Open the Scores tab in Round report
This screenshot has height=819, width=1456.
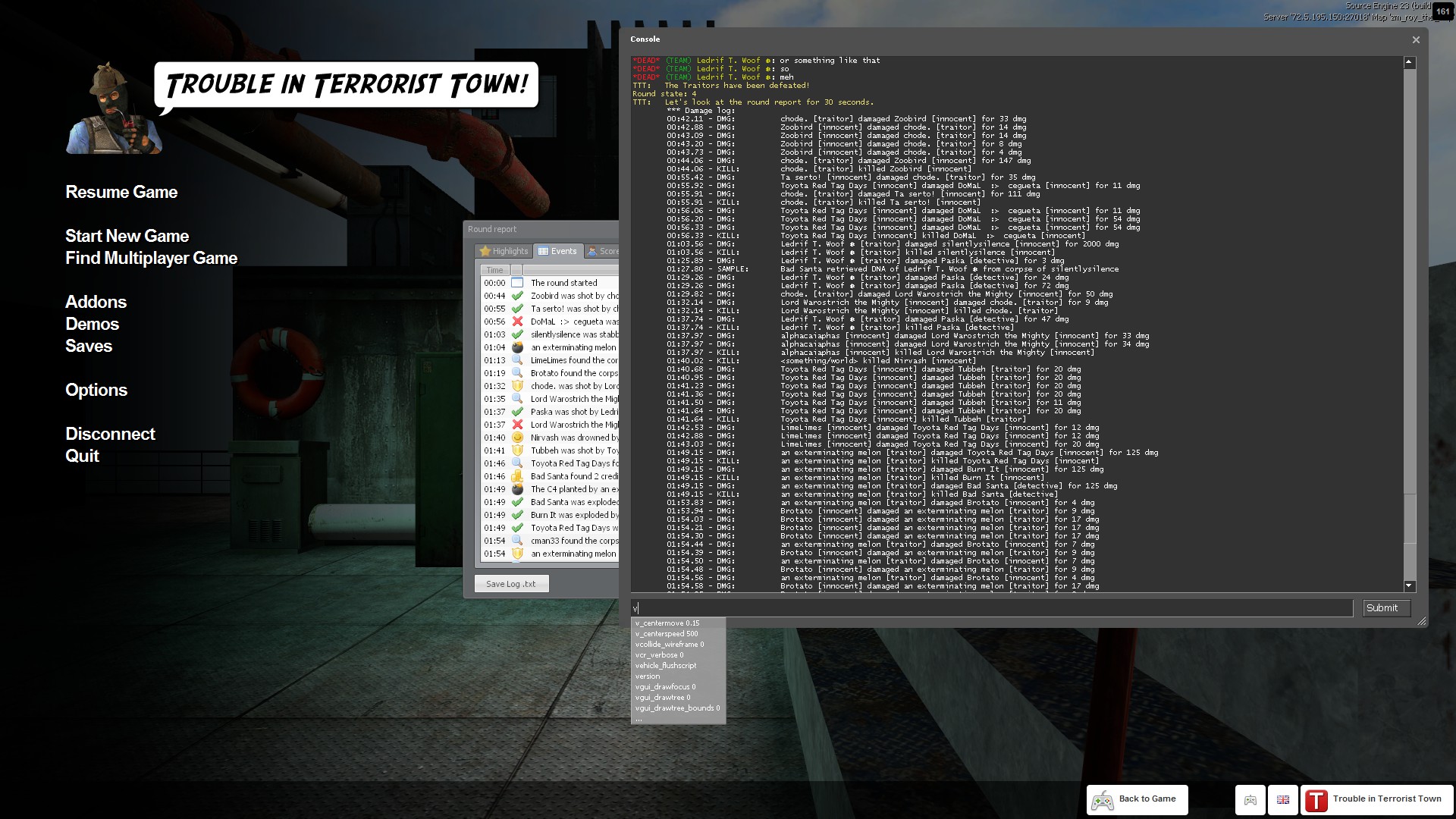(602, 251)
